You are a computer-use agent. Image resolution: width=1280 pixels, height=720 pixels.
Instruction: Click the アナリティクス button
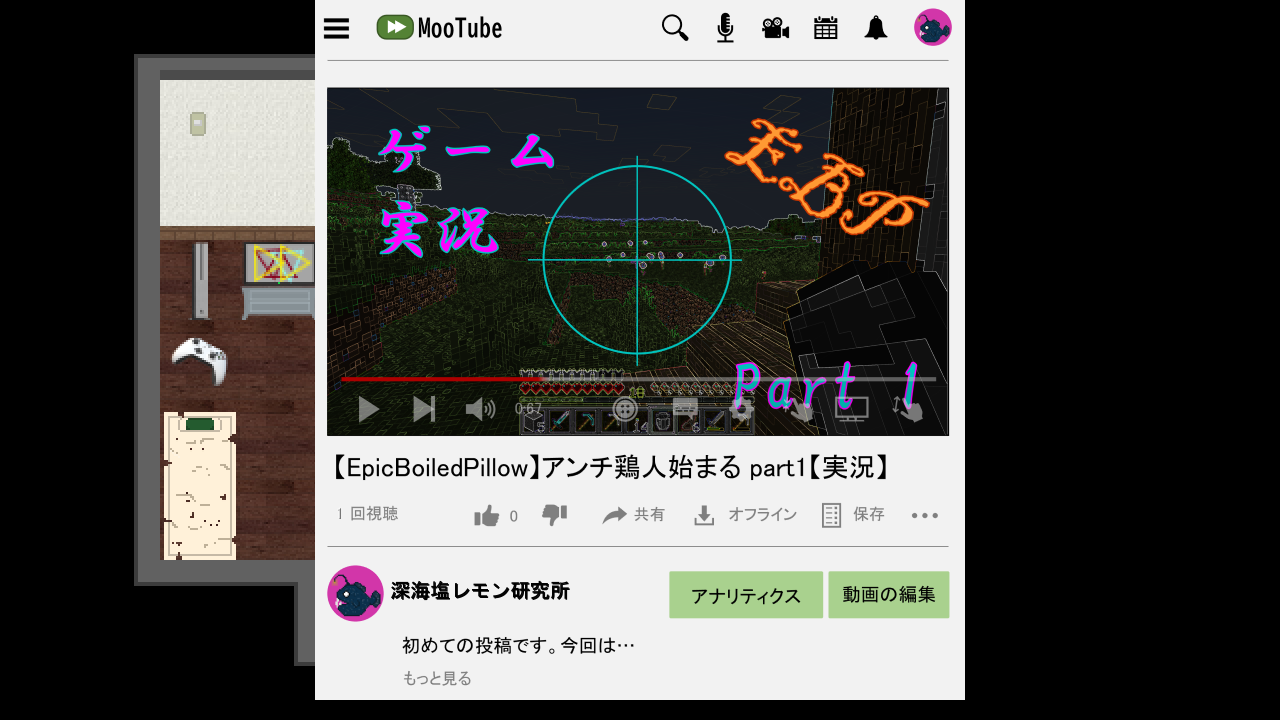pos(745,595)
